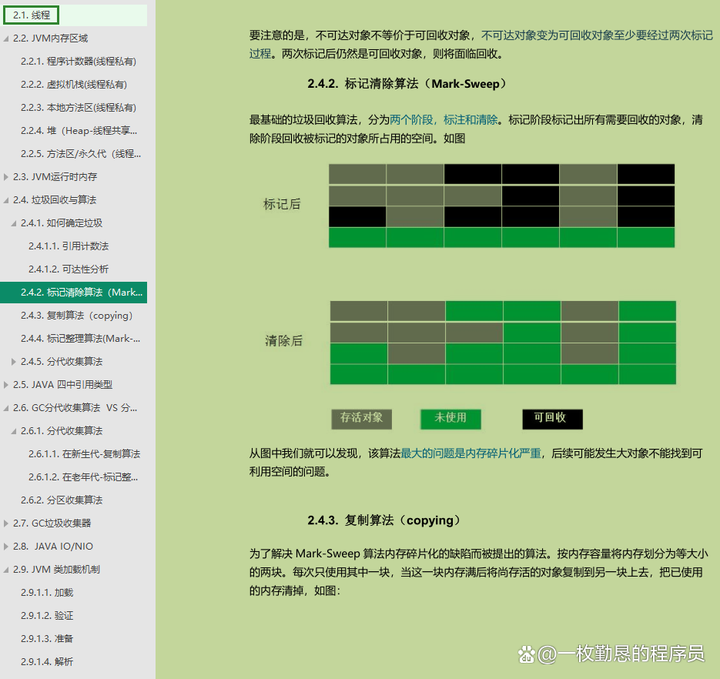Image resolution: width=720 pixels, height=679 pixels.
Task: Click heading 2.4.3. 复制算法 (copying)
Action: 383,521
